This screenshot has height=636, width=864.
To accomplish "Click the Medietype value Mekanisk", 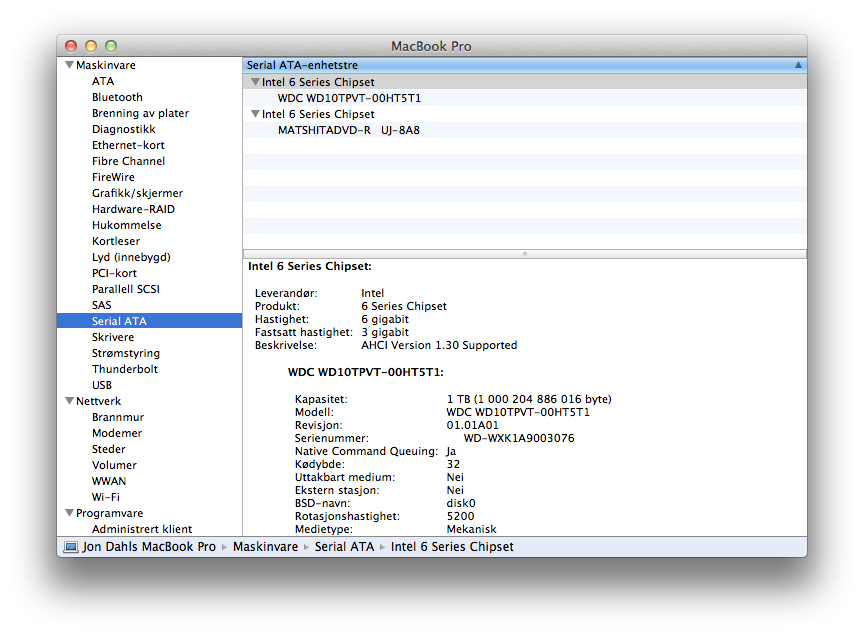I will [x=472, y=529].
